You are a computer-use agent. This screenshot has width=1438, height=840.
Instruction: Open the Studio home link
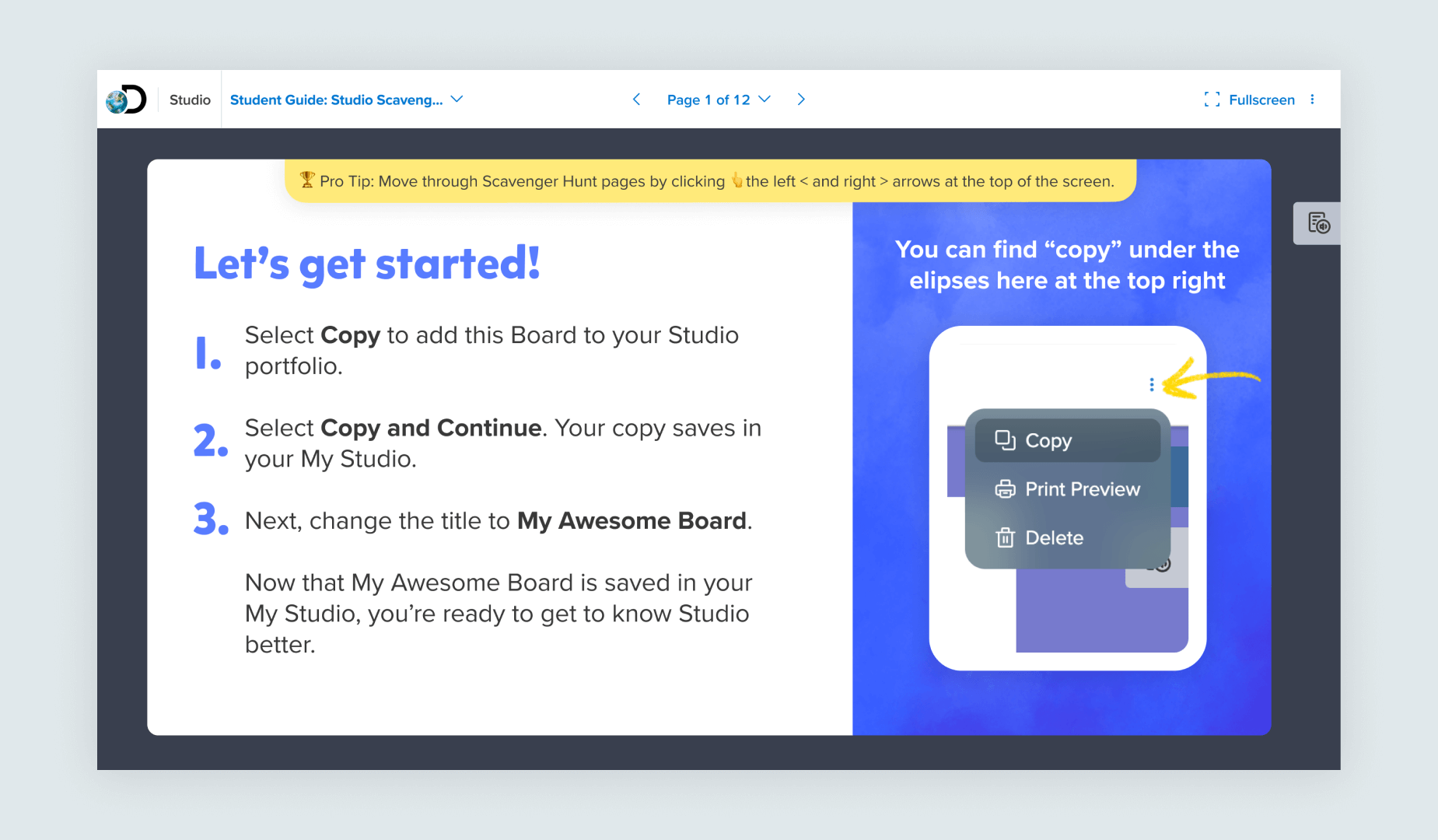coord(190,100)
